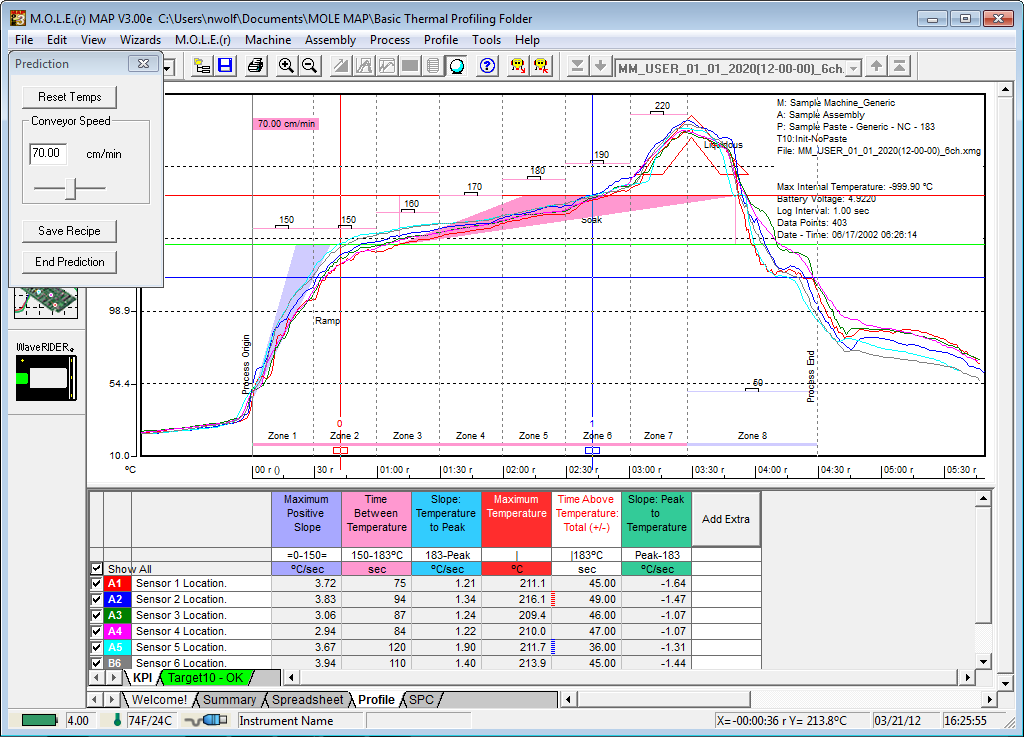Viewport: 1024px width, 737px height.
Task: Switch to the SPC tab
Action: click(x=421, y=700)
